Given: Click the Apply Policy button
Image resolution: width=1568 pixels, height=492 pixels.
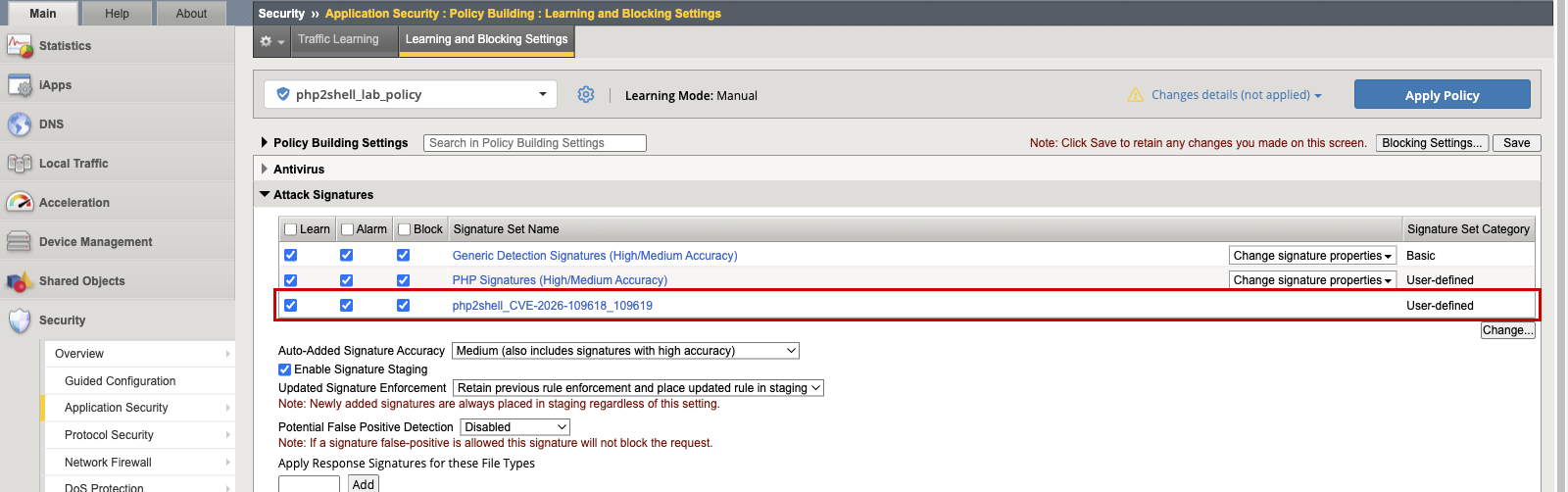Looking at the screenshot, I should coord(1442,95).
